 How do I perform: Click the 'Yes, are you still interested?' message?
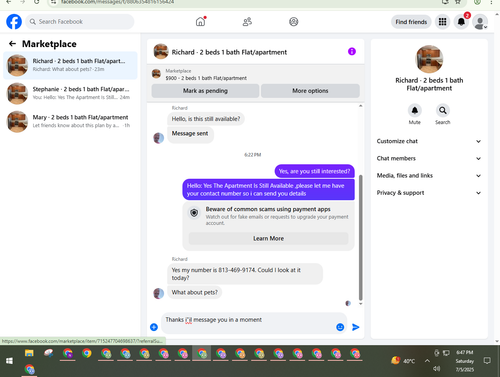pyautogui.click(x=314, y=171)
